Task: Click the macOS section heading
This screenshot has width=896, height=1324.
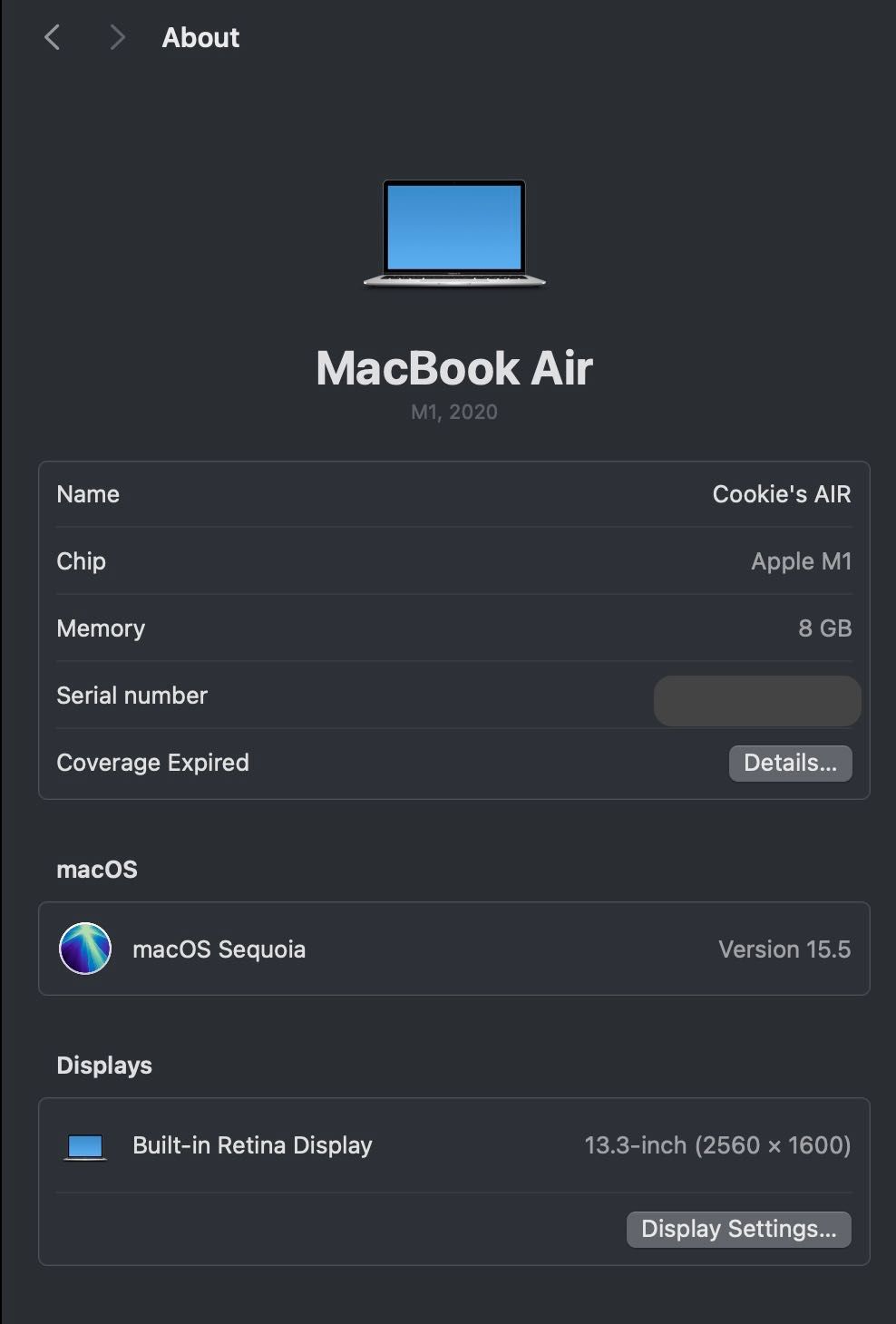Action: click(97, 870)
